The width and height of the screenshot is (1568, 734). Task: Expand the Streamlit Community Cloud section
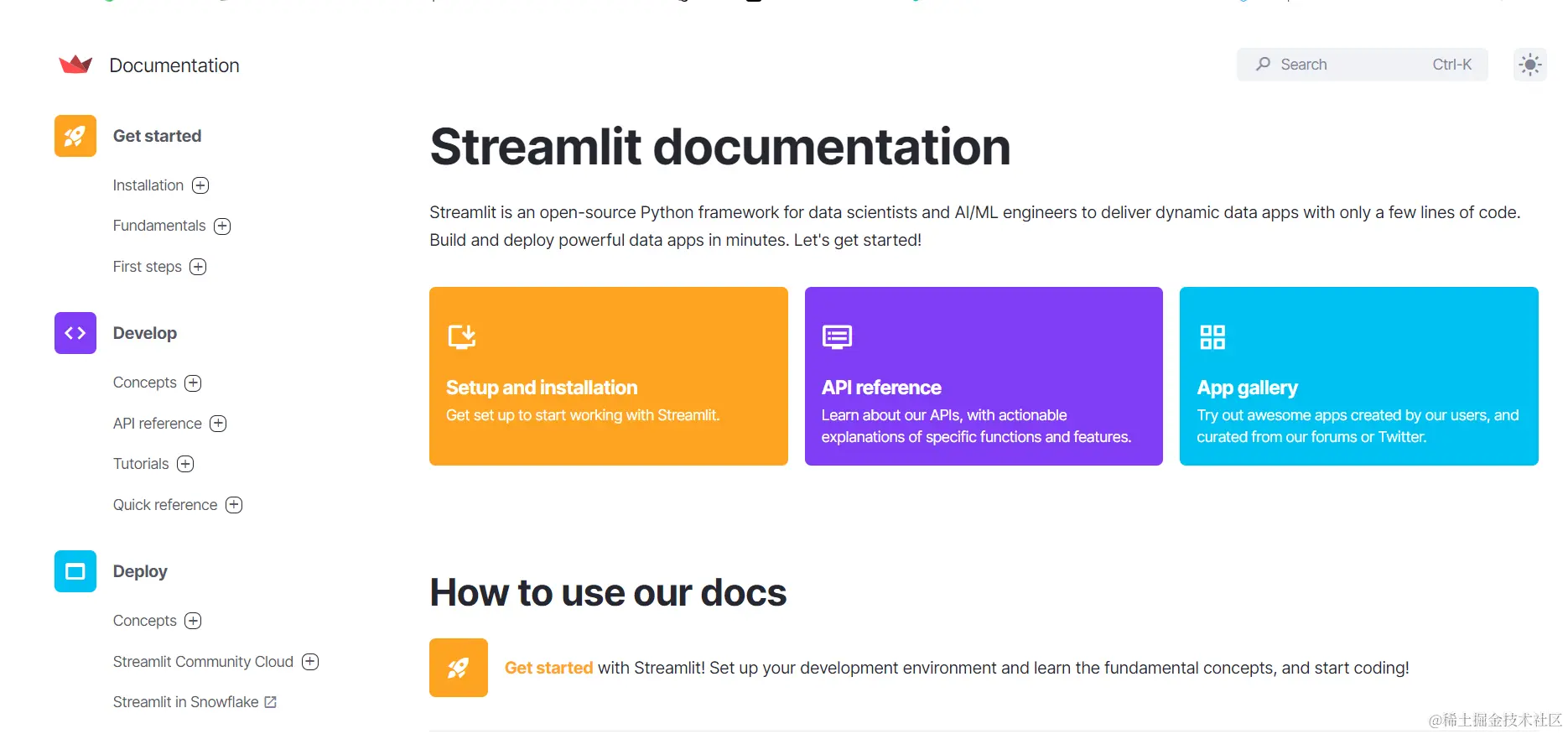[310, 662]
